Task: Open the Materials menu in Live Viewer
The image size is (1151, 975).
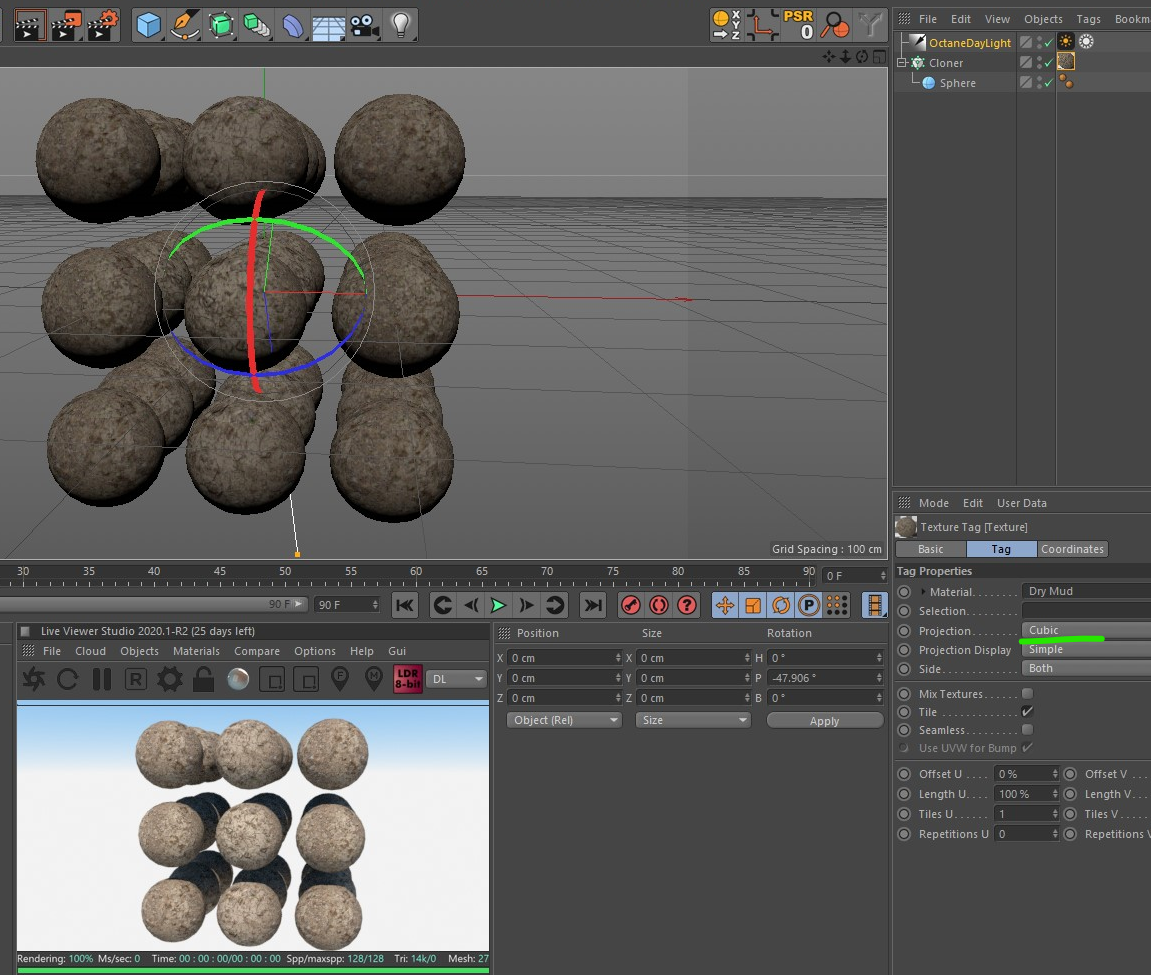Action: point(196,651)
